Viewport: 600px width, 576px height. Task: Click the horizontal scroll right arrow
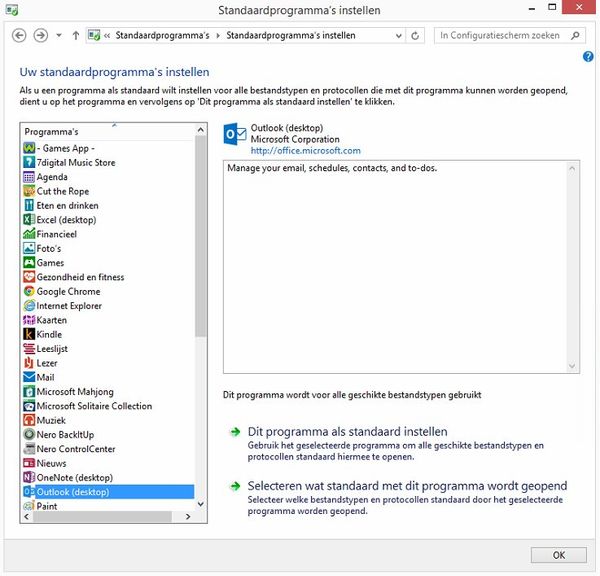tap(188, 517)
